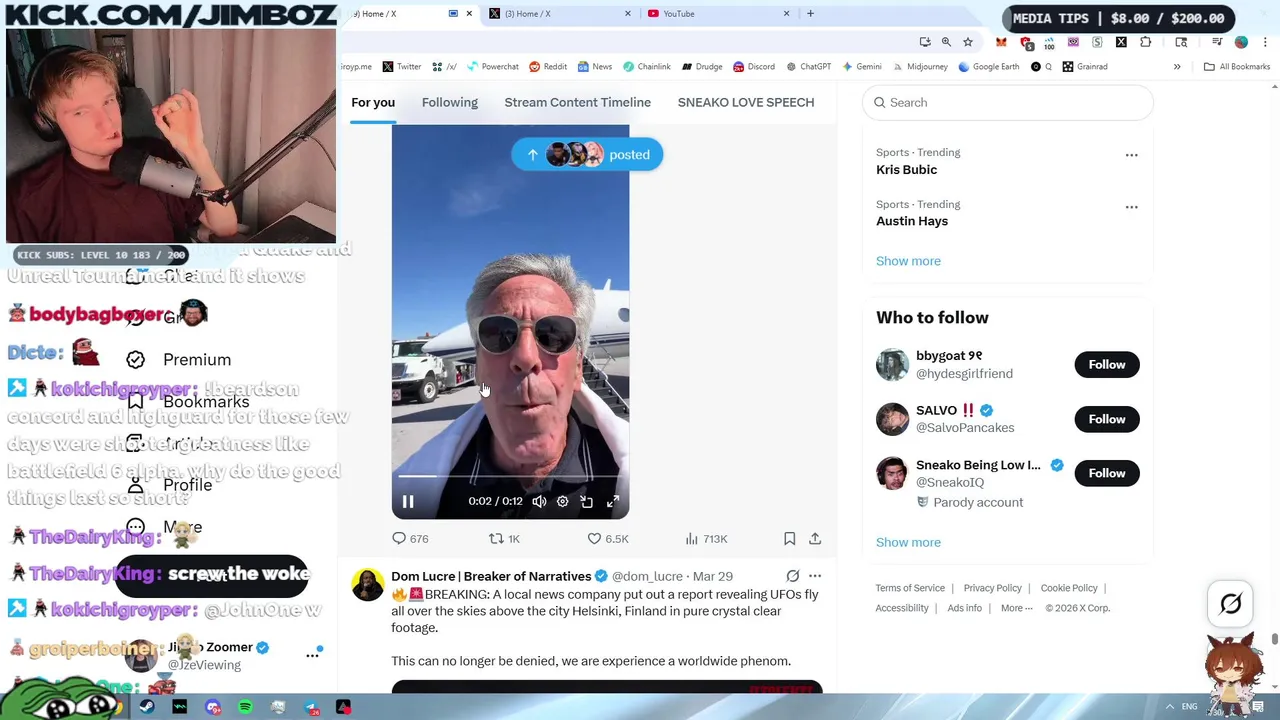
Task: Open Profile in X sidebar
Action: (172, 485)
